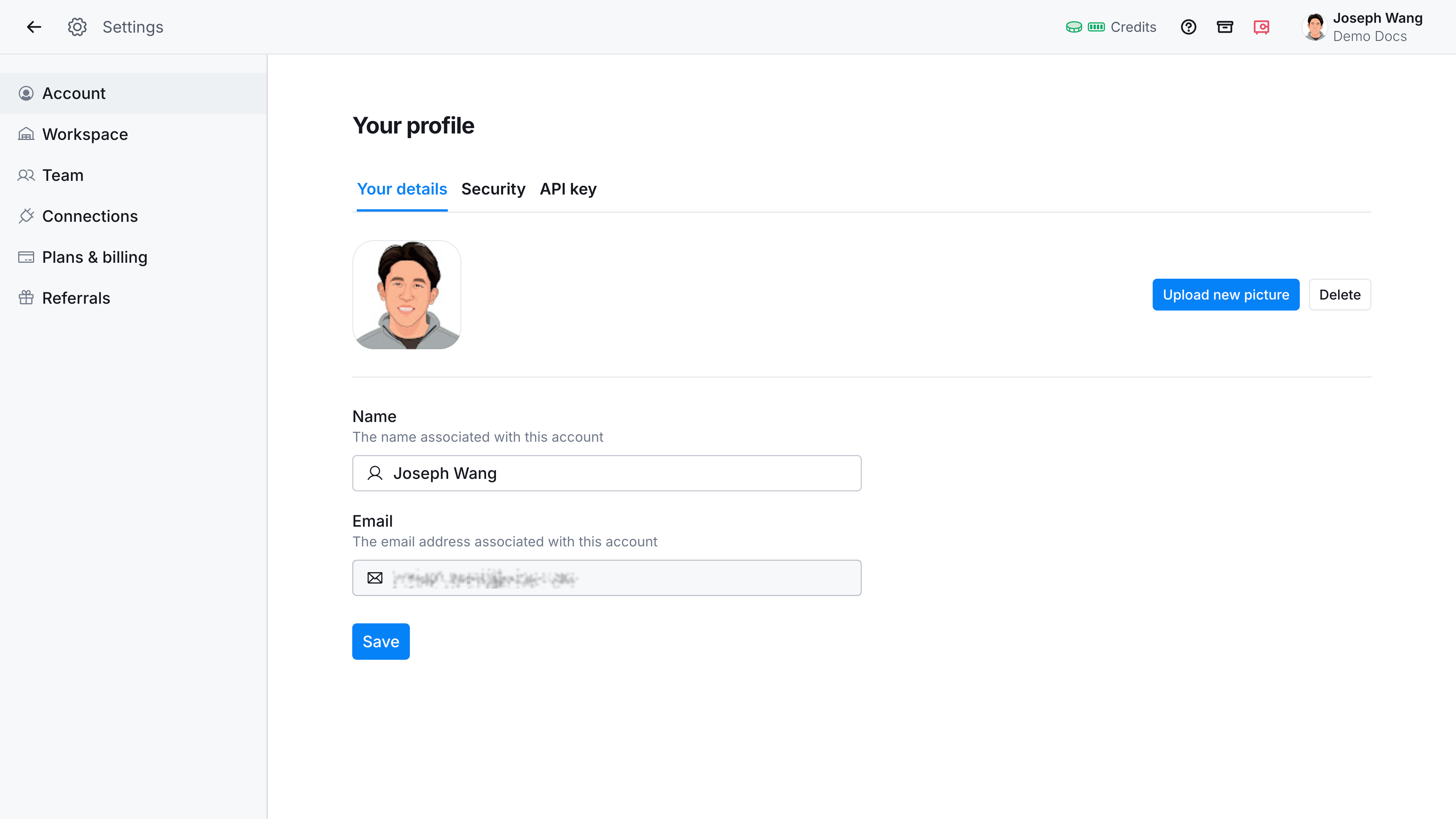Click the Save button
Screen dimensions: 1456x819
381,641
